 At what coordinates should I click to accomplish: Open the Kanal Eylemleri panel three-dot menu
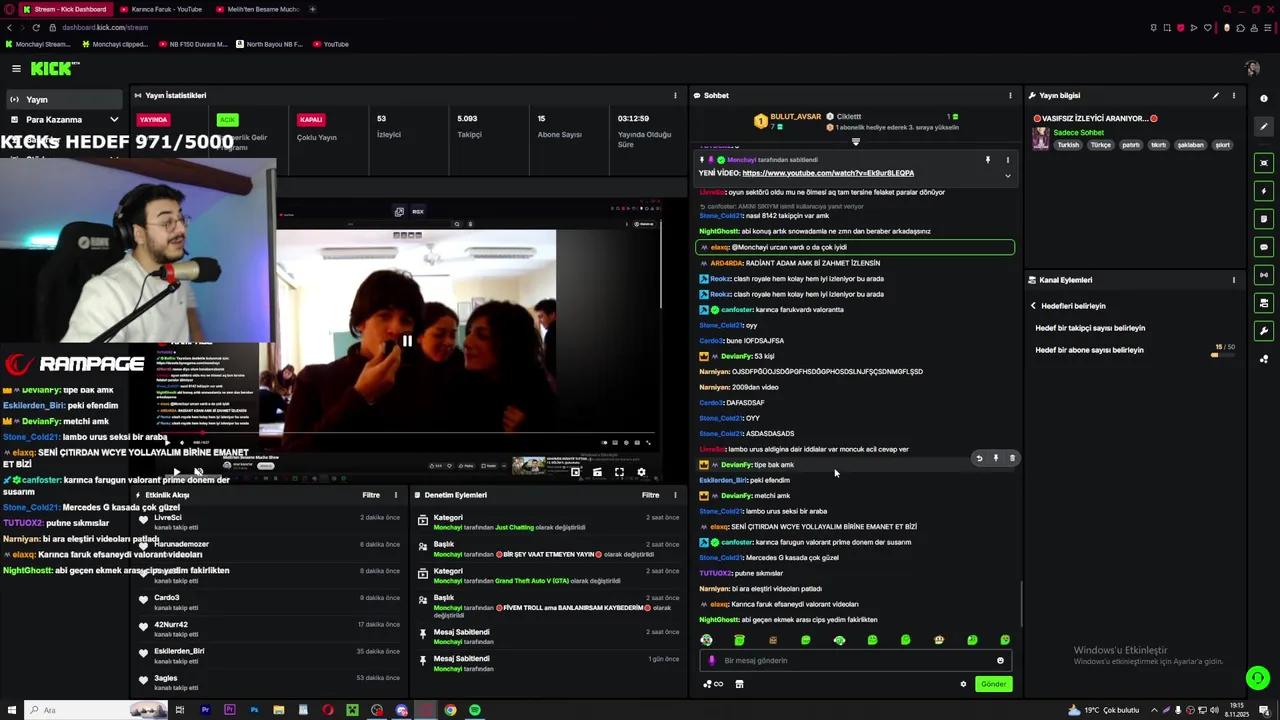(x=1233, y=280)
